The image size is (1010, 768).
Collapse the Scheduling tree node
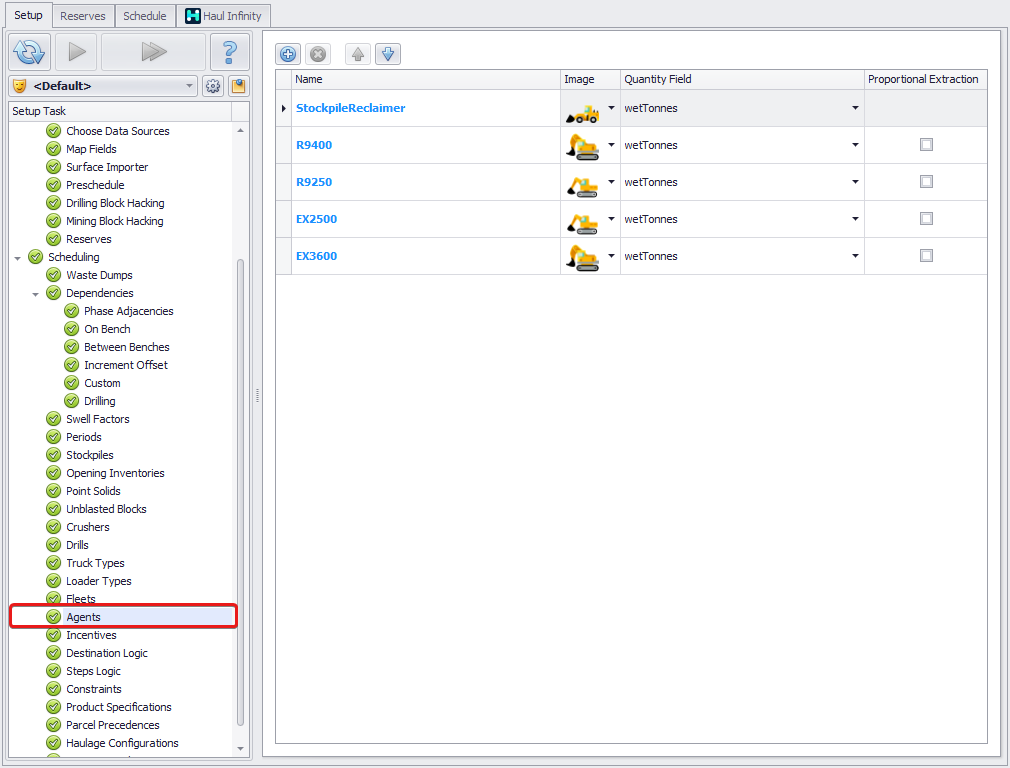click(x=17, y=258)
